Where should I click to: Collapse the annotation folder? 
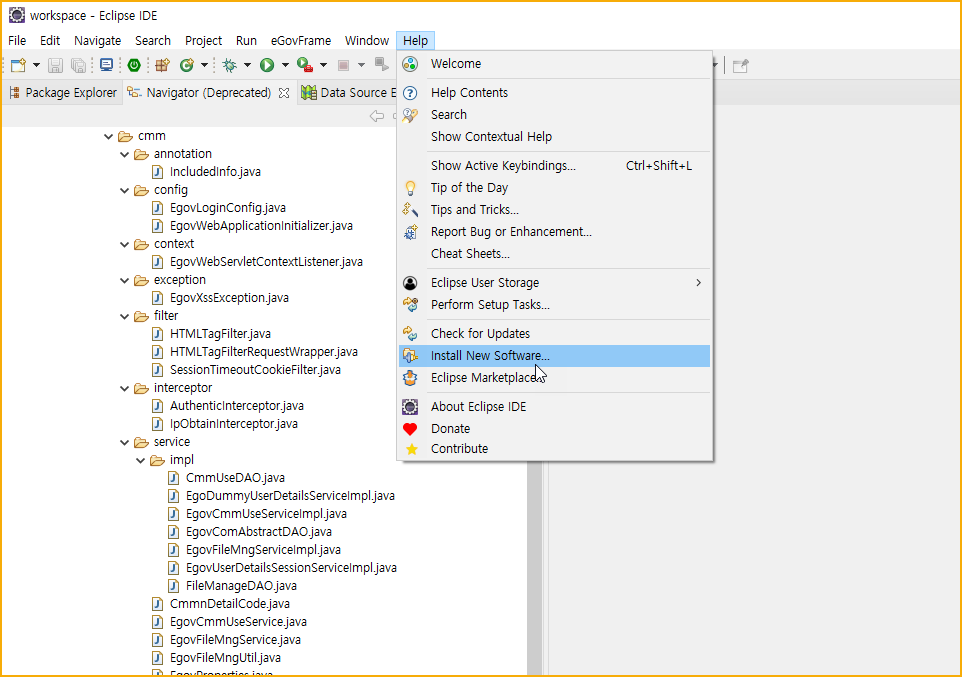pos(125,154)
